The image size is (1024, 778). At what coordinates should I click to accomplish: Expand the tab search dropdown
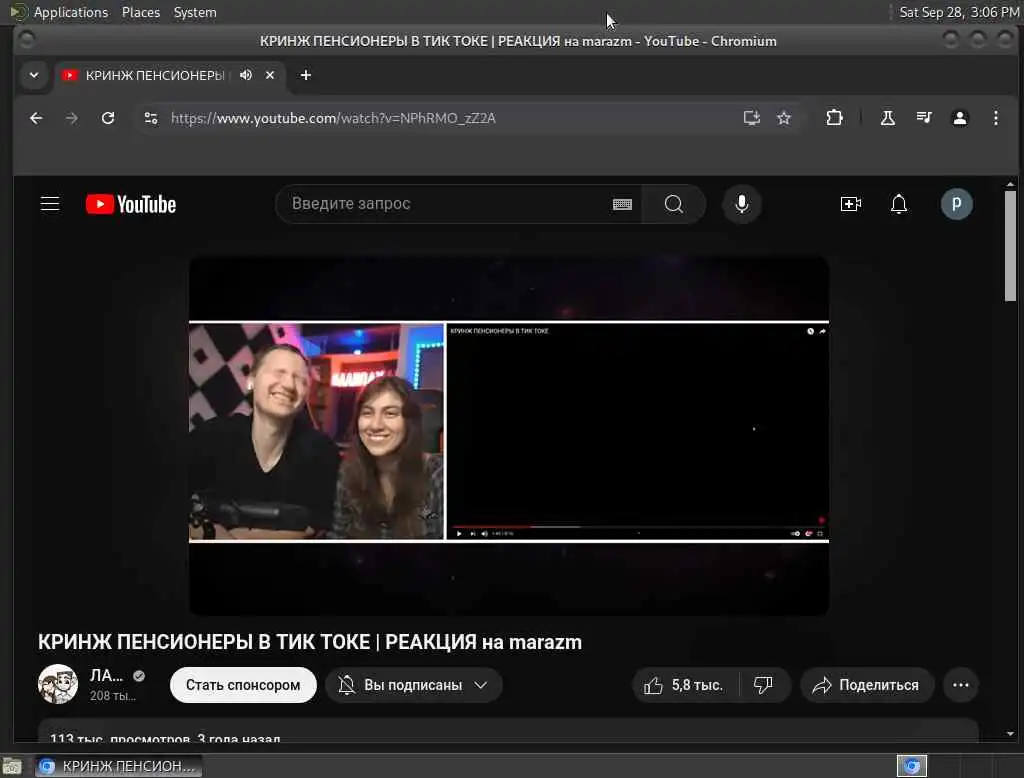[34, 75]
